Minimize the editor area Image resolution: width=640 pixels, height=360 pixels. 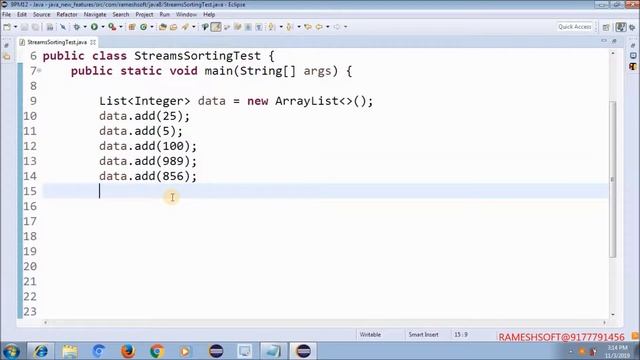(604, 41)
